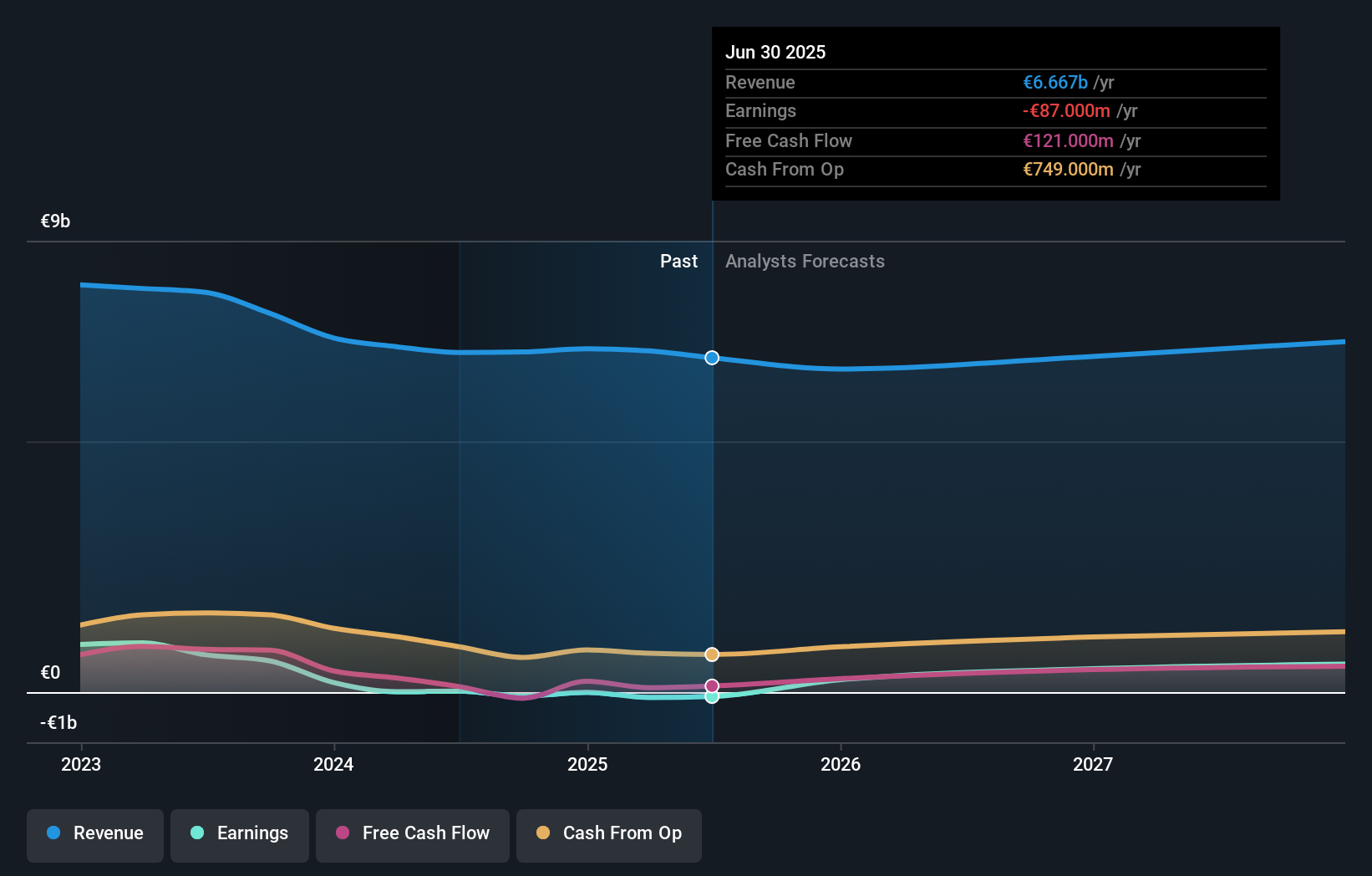Toggle the Cash From Op series visibility
The width and height of the screenshot is (1372, 876).
(x=608, y=833)
